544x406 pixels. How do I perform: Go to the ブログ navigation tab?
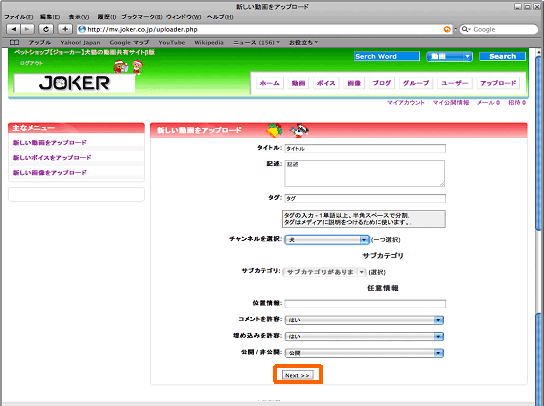[382, 83]
